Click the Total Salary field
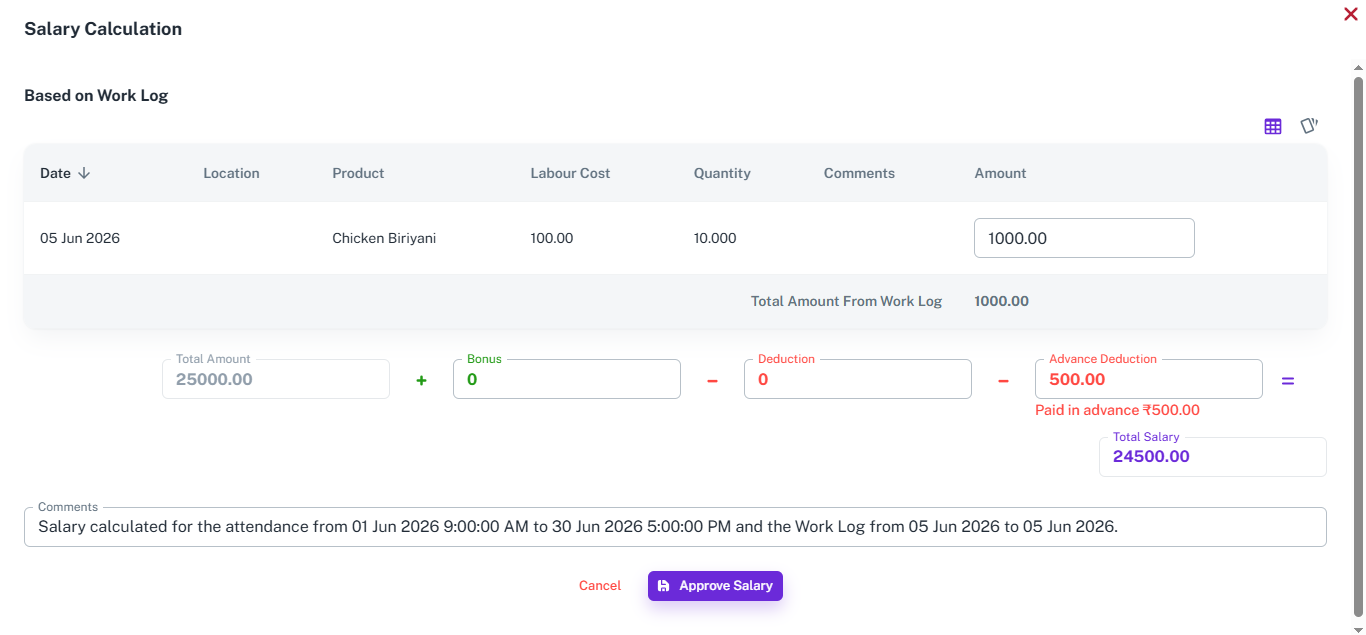Screen dimensions: 1366x635 pos(1213,457)
